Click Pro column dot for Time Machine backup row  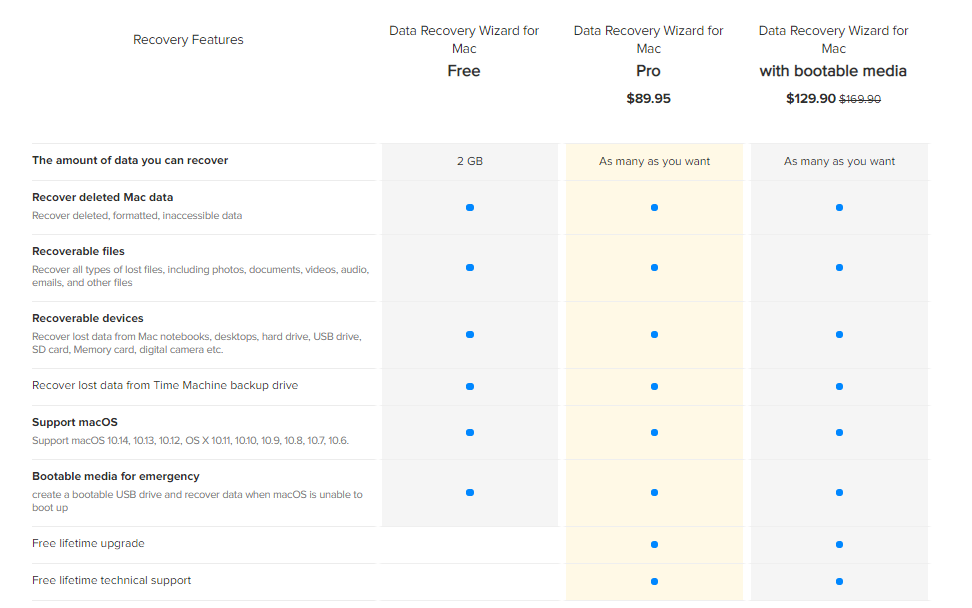click(654, 387)
